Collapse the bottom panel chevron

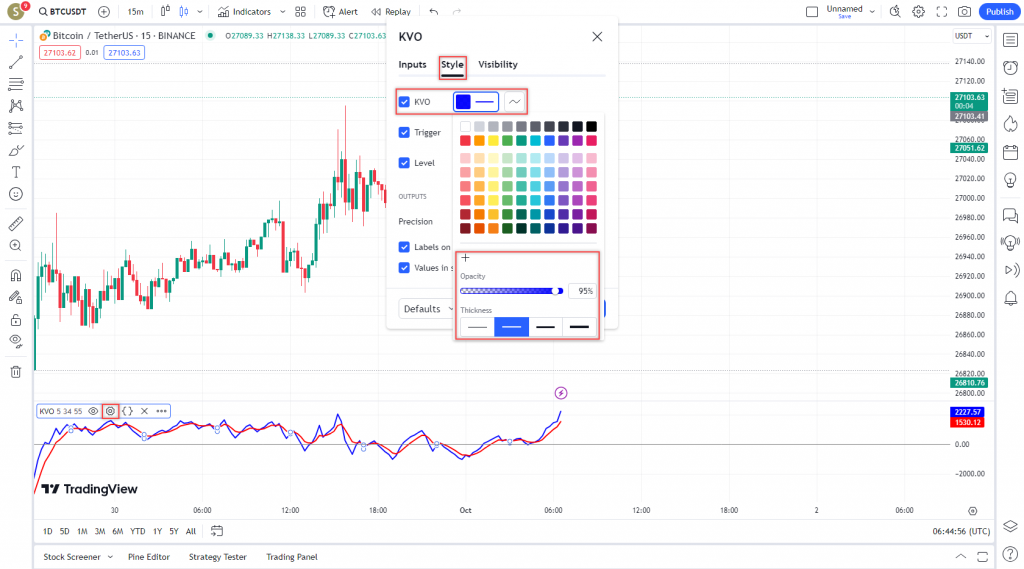(961, 557)
